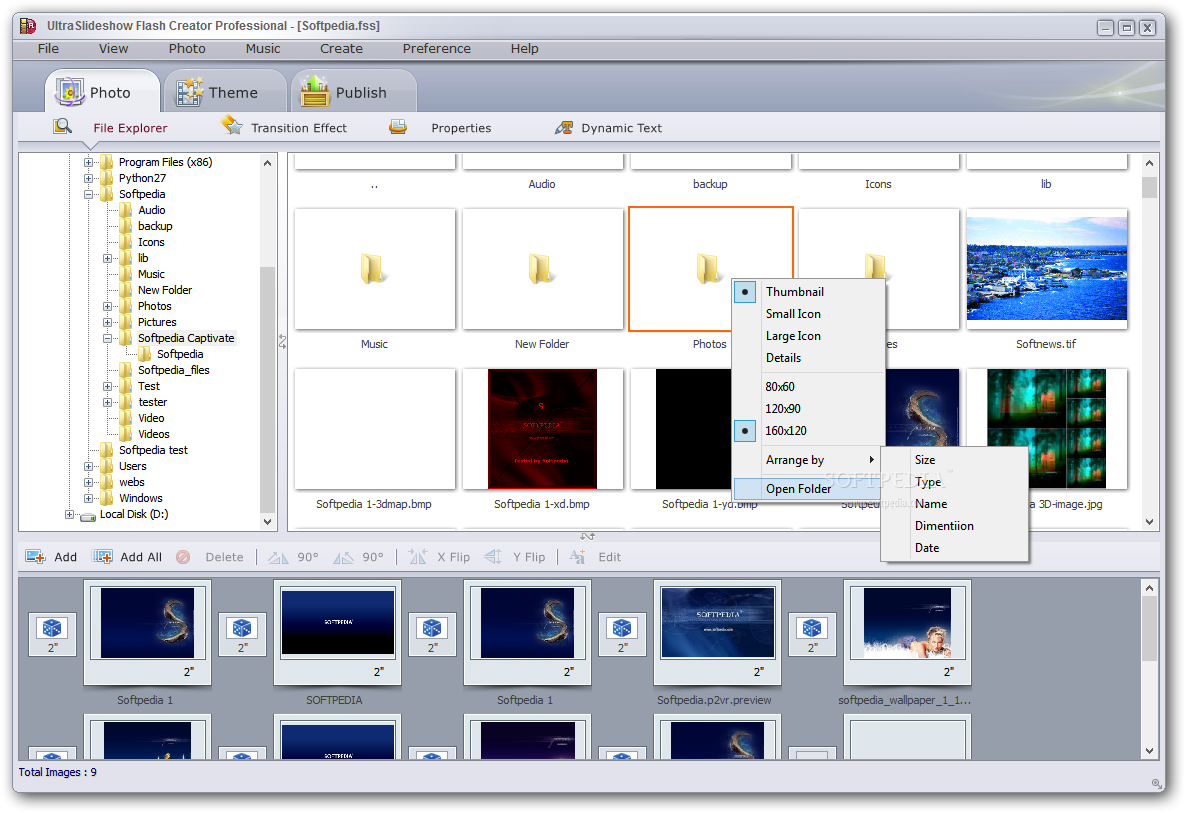Click transition cube icon before softpedia_wallpaper slide
The image size is (1186, 813).
pos(812,628)
